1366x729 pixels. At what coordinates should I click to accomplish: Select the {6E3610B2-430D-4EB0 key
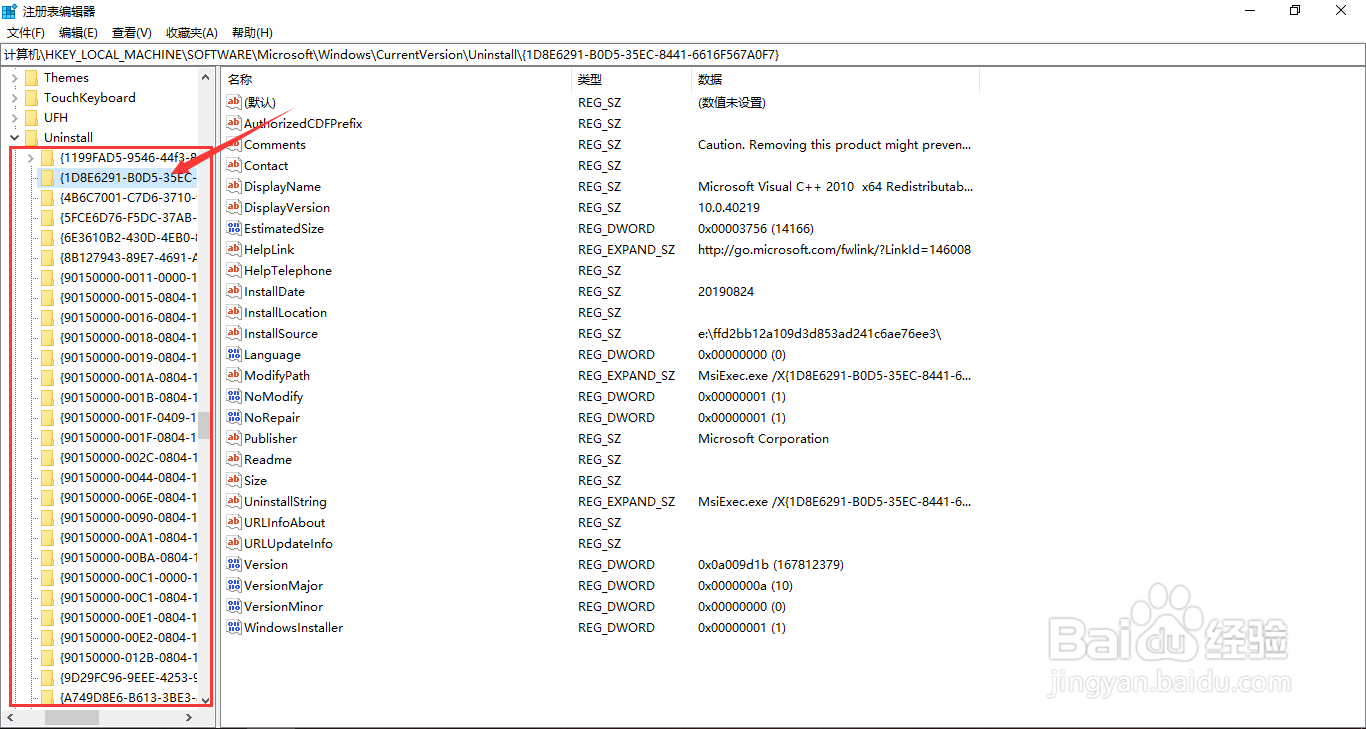pos(127,237)
